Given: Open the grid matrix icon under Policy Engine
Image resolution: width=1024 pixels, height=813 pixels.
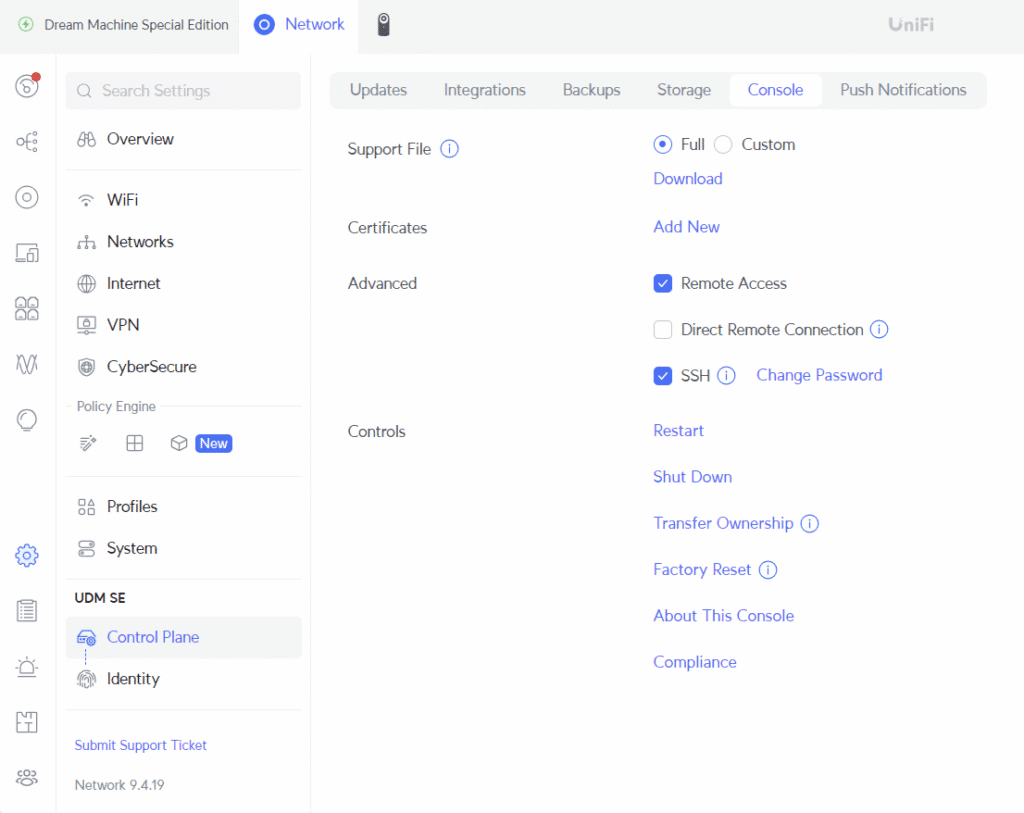Looking at the screenshot, I should point(134,443).
